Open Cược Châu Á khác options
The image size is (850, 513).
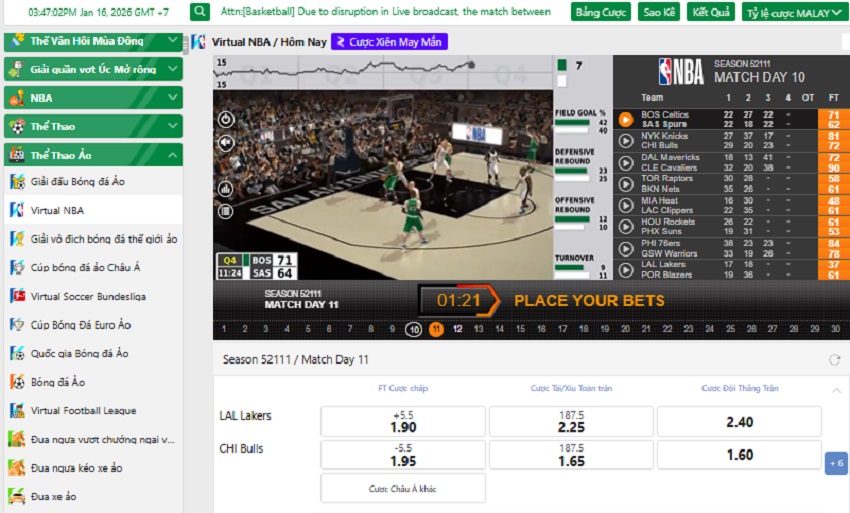pos(403,488)
